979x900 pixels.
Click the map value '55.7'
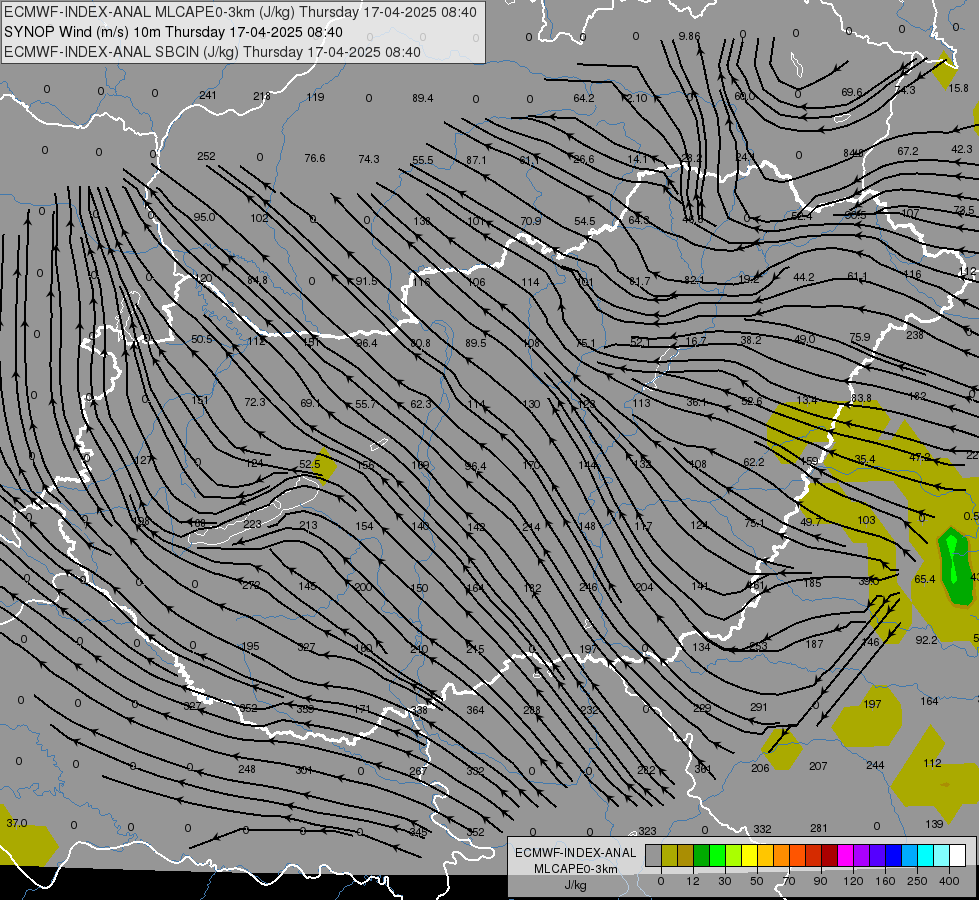[366, 404]
